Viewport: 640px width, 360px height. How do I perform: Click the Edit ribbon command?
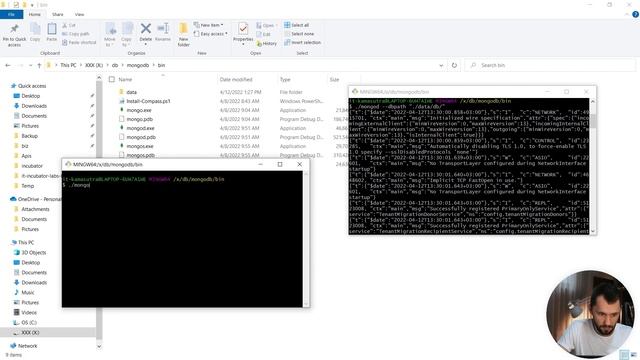click(264, 34)
